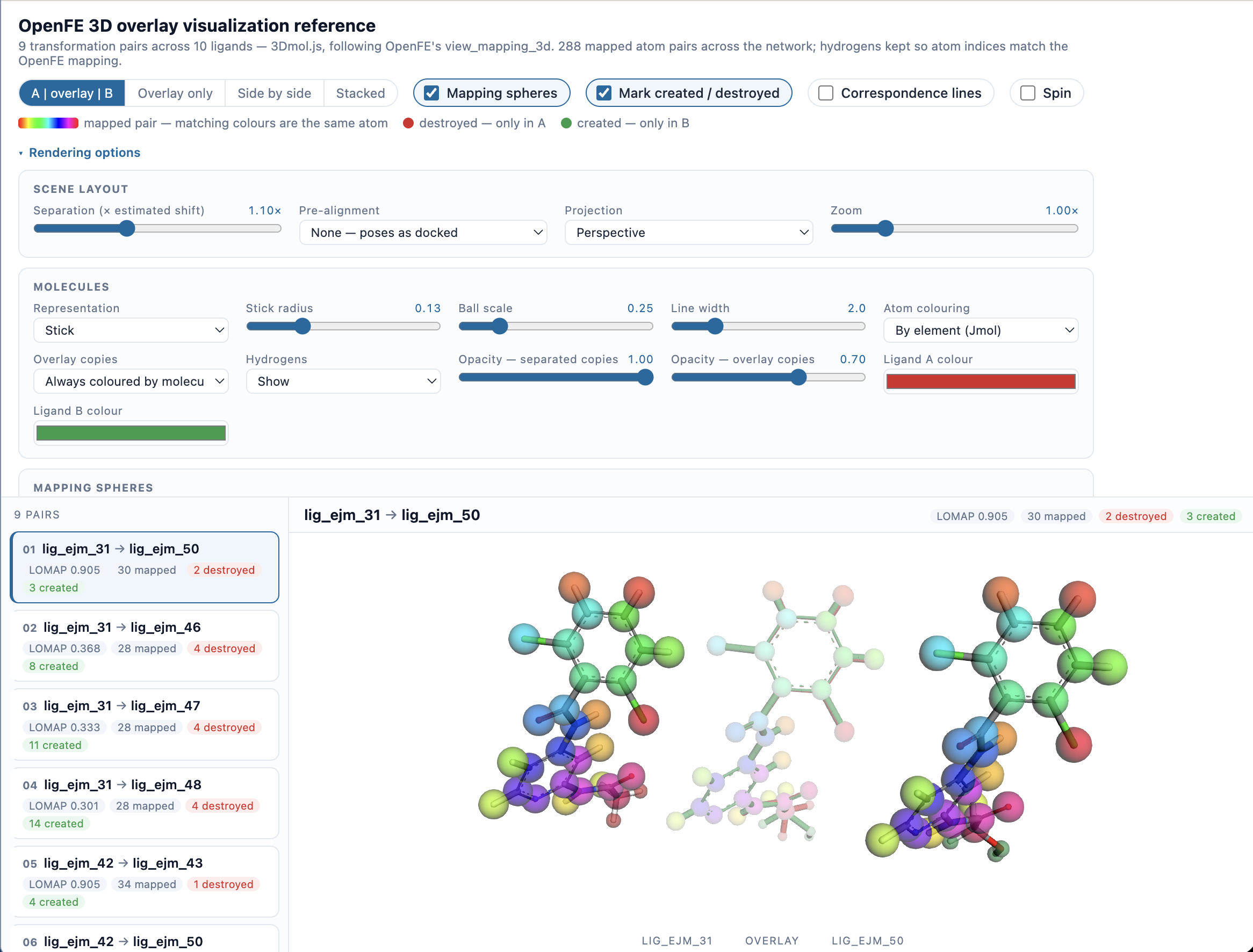Screen dimensions: 1253x952
Task: Switch to Side by side view
Action: 274,93
